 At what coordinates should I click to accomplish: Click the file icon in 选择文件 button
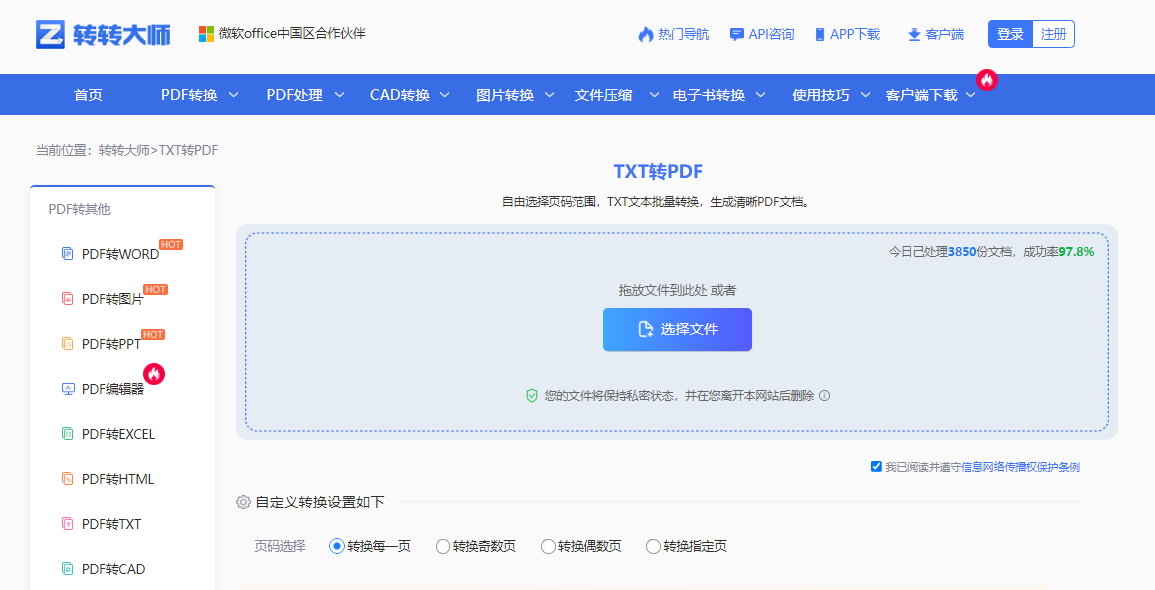[x=646, y=329]
